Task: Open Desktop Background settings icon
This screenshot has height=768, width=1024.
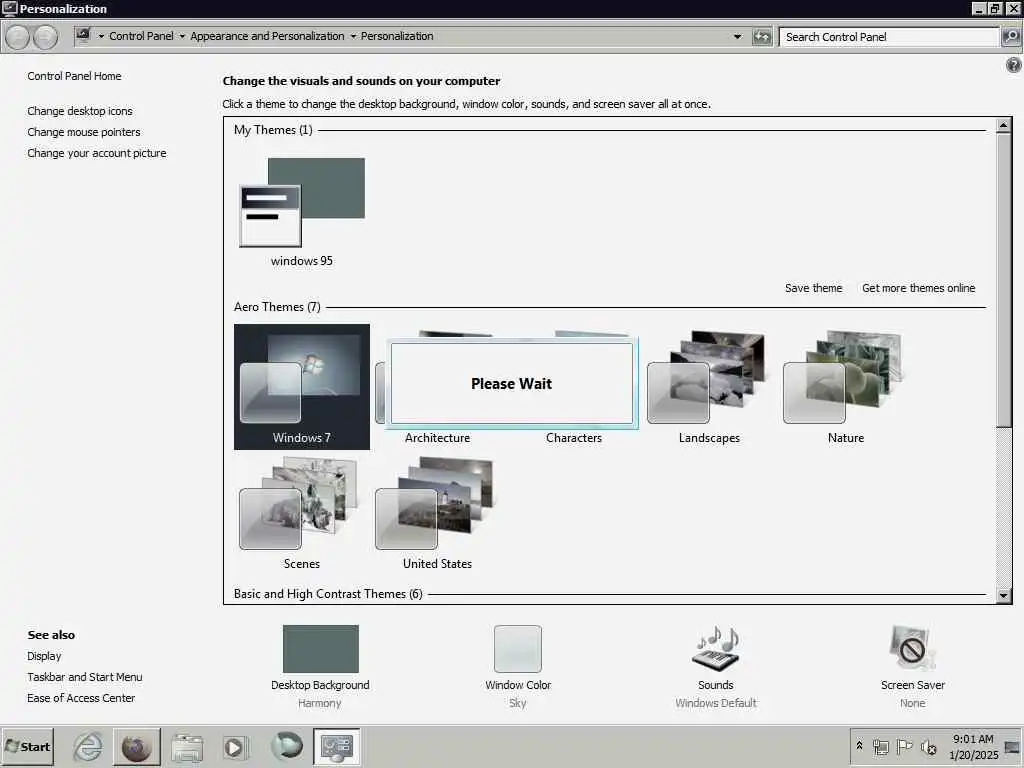Action: tap(321, 648)
